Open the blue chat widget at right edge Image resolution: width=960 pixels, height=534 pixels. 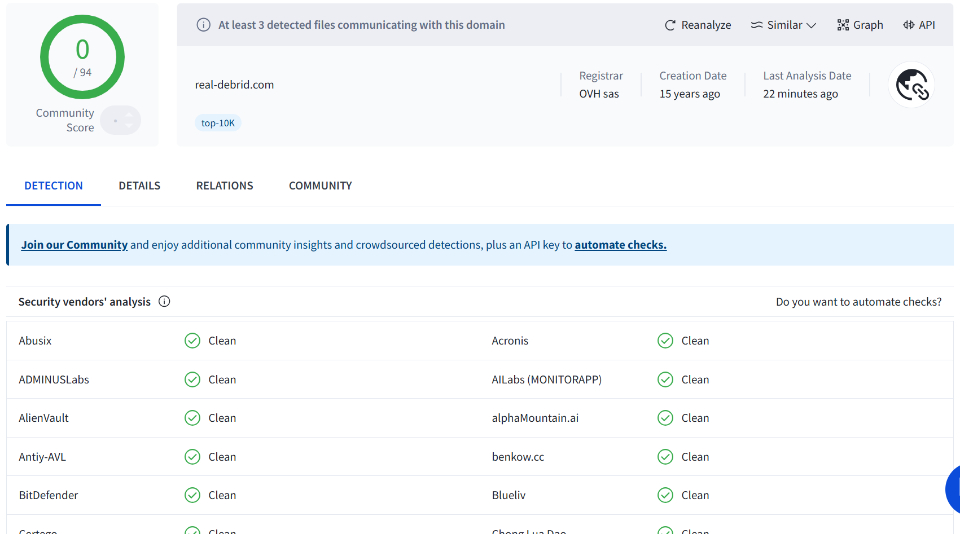953,489
